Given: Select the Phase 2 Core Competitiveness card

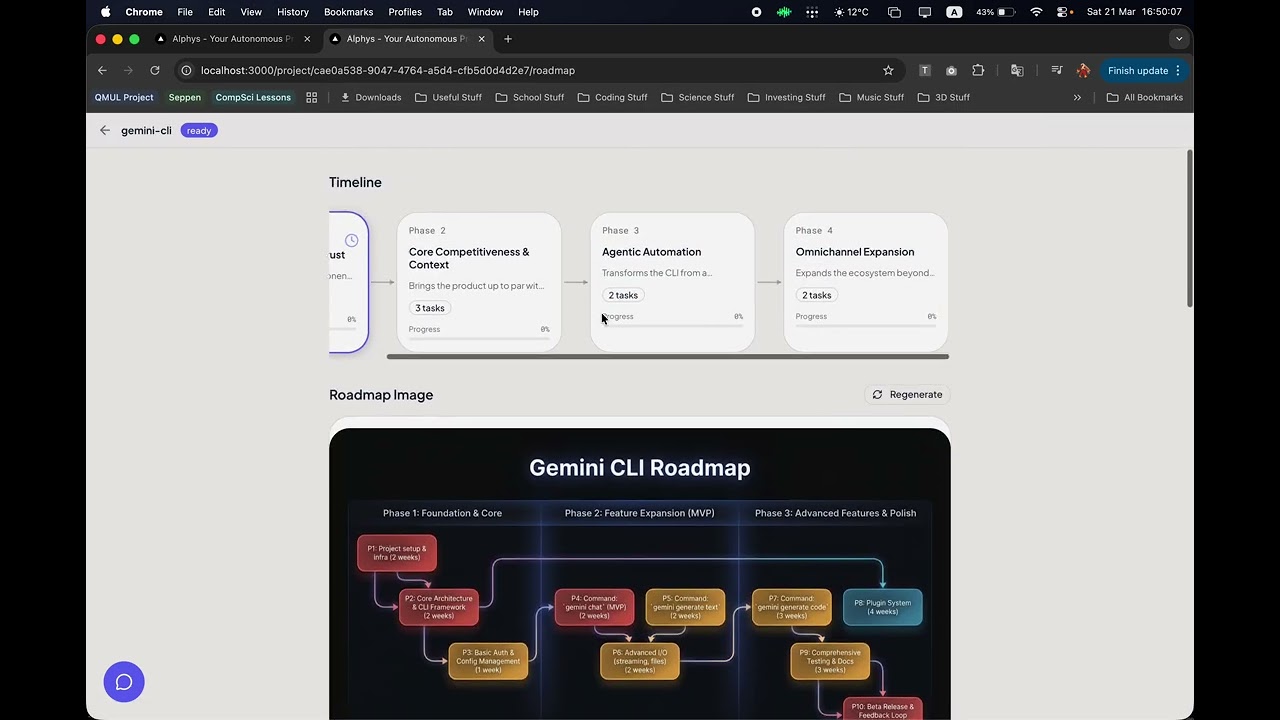Looking at the screenshot, I should point(479,282).
